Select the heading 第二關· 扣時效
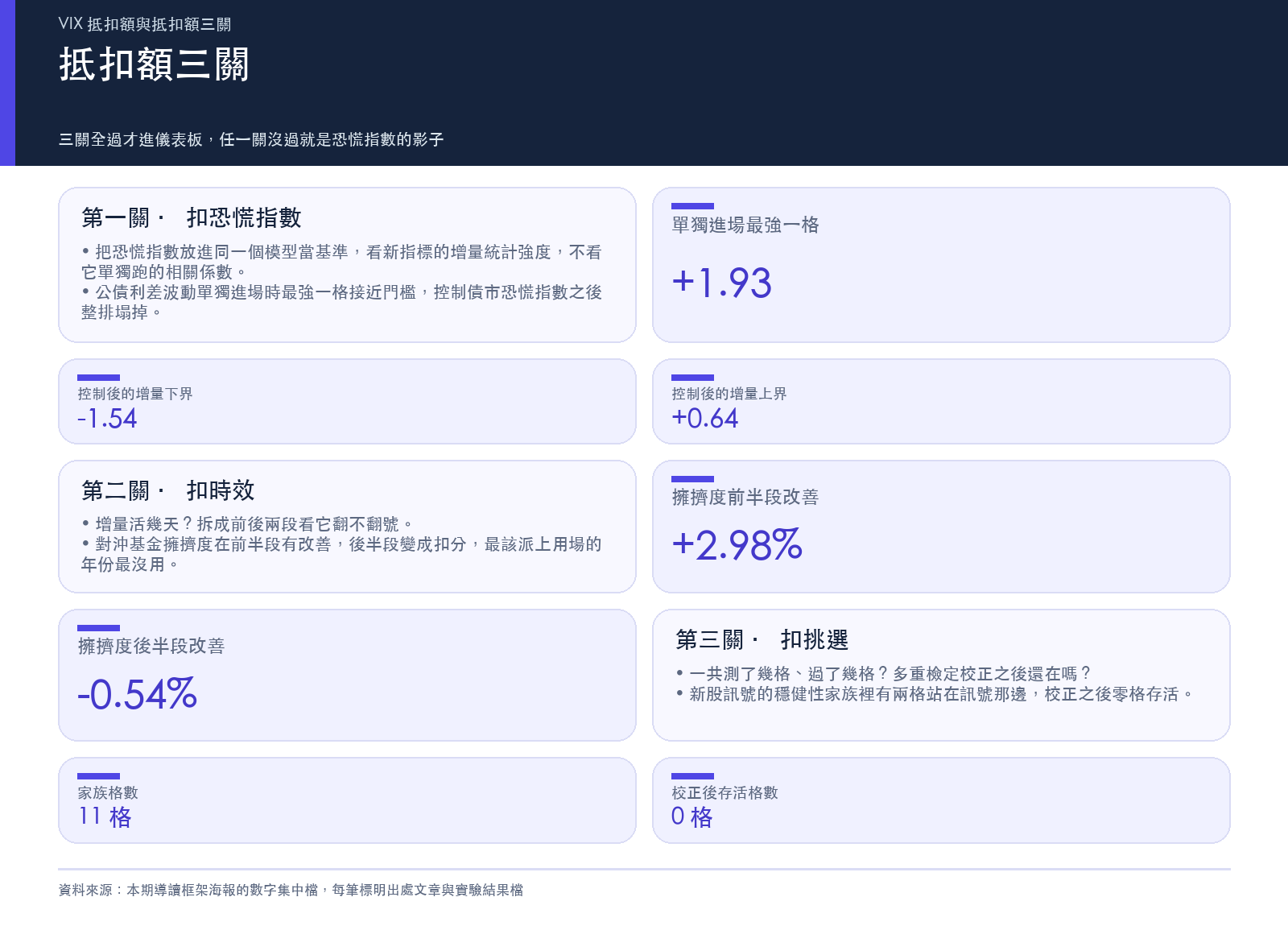The image size is (1288, 926). (x=168, y=490)
